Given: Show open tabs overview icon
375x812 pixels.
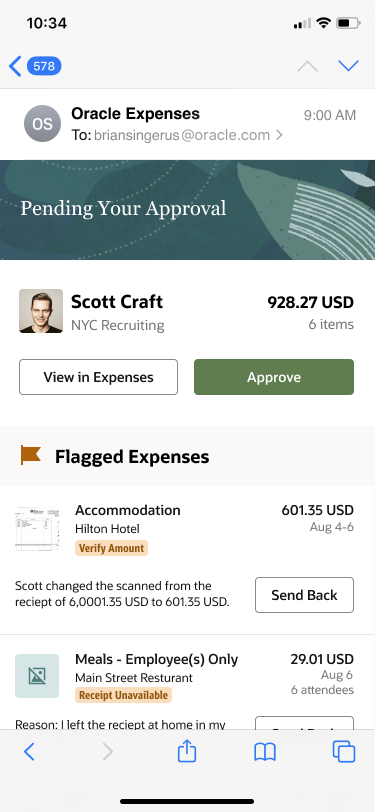Looking at the screenshot, I should [344, 751].
